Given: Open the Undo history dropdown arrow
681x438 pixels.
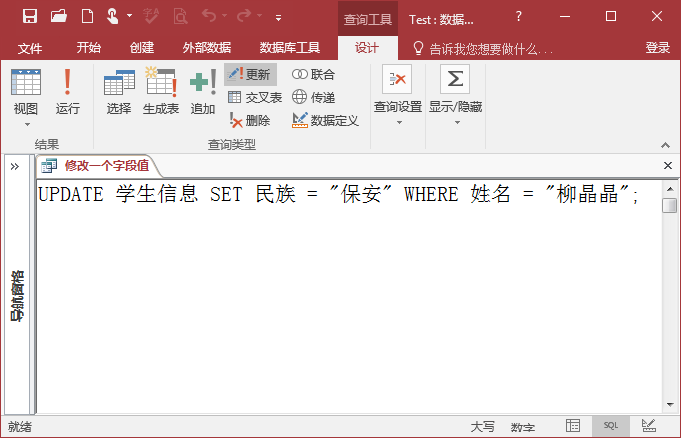Looking at the screenshot, I should (x=225, y=16).
